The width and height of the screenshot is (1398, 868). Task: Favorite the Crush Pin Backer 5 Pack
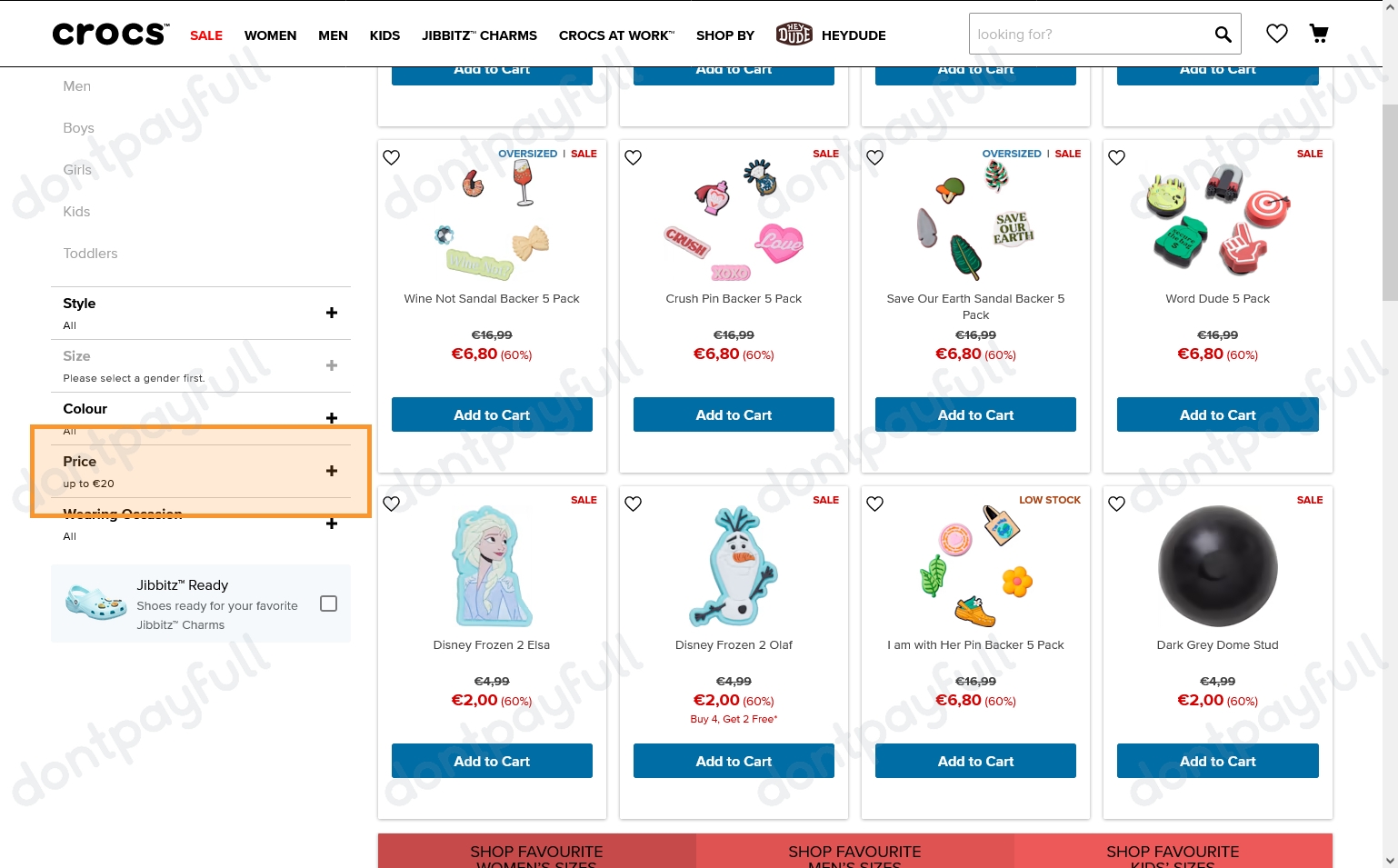[634, 157]
